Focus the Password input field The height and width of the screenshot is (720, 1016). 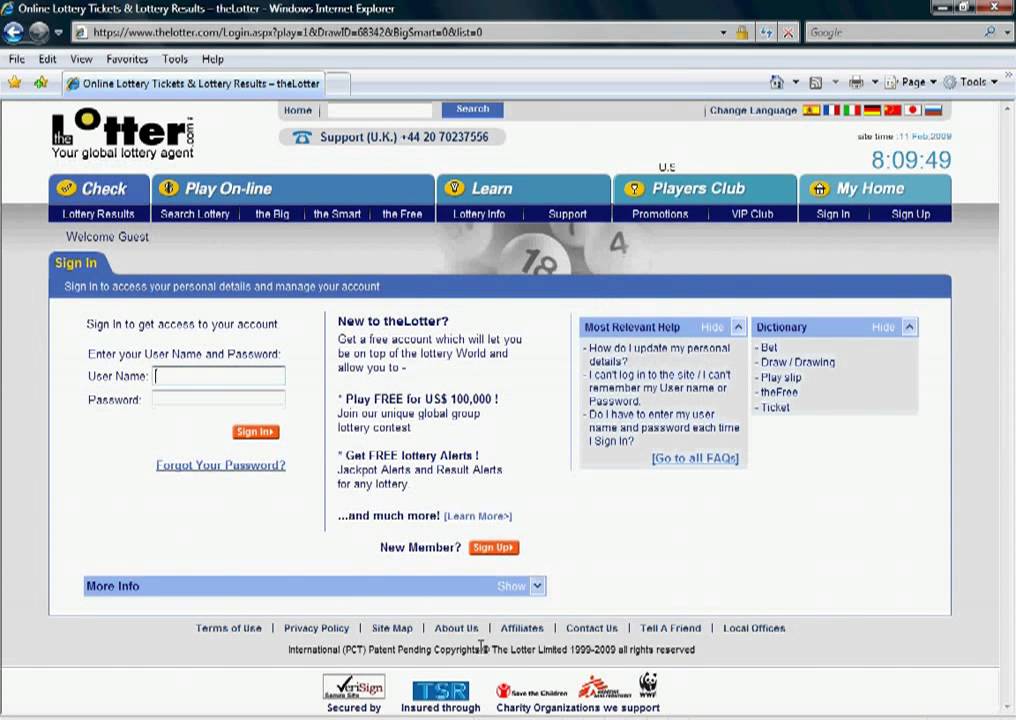218,399
